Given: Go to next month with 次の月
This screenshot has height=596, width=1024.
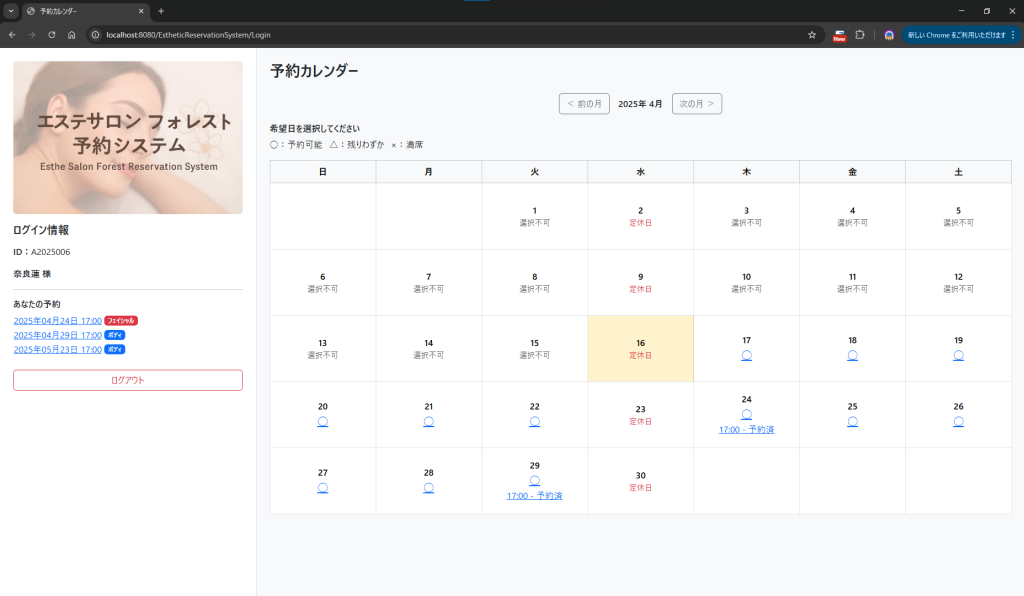Looking at the screenshot, I should [697, 104].
